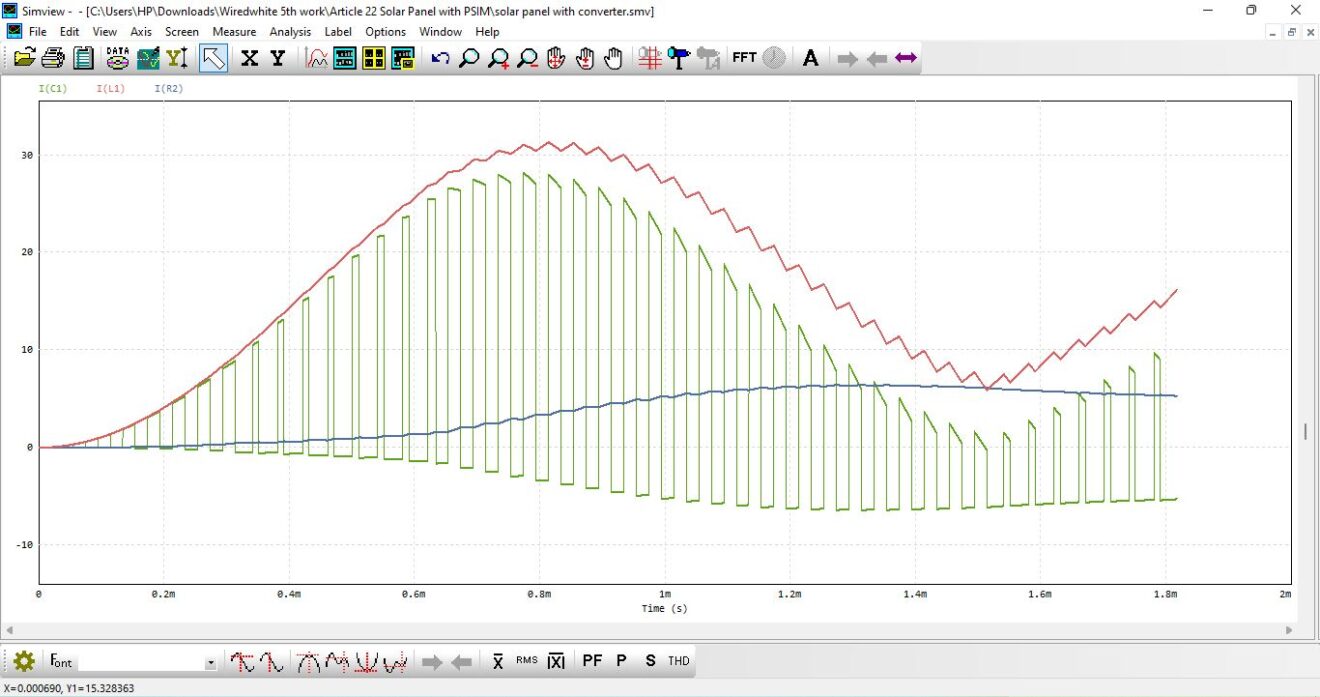Screen dimensions: 1320x697
Task: Select the Add Text label tool
Action: tap(810, 57)
